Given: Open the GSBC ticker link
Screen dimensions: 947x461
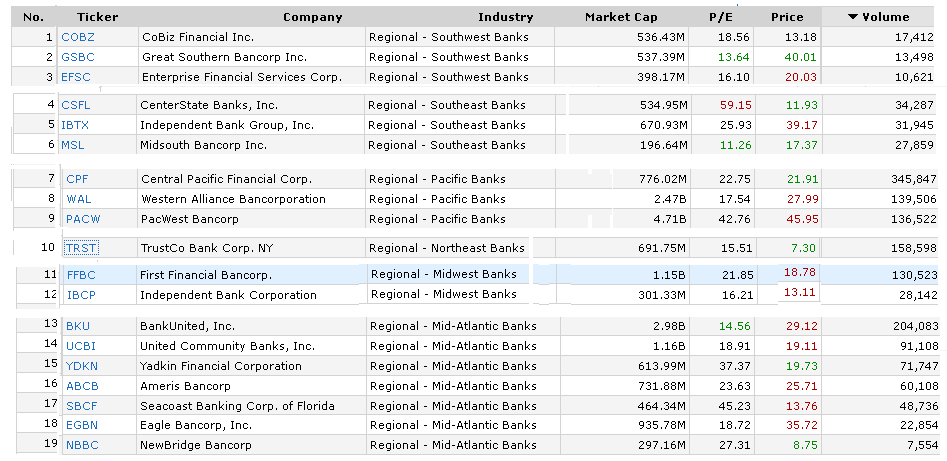Looking at the screenshot, I should pyautogui.click(x=78, y=57).
